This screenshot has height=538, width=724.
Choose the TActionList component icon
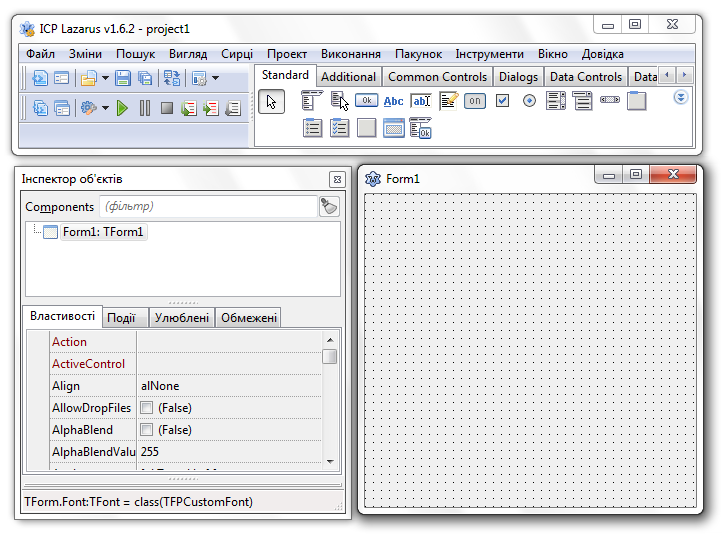(421, 128)
